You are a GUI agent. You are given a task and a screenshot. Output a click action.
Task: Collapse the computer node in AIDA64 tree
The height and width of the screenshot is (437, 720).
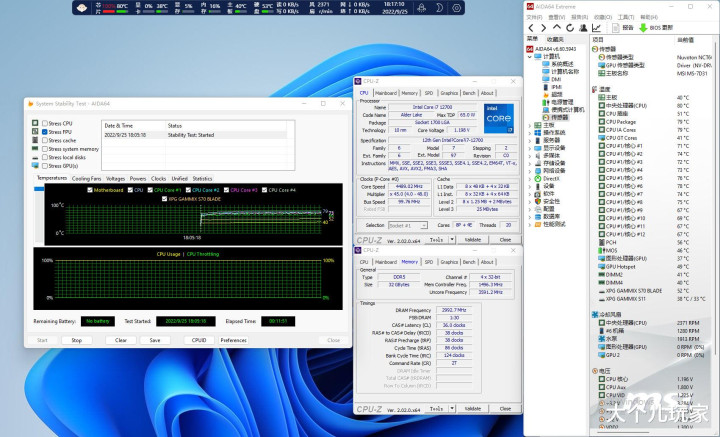(530, 56)
